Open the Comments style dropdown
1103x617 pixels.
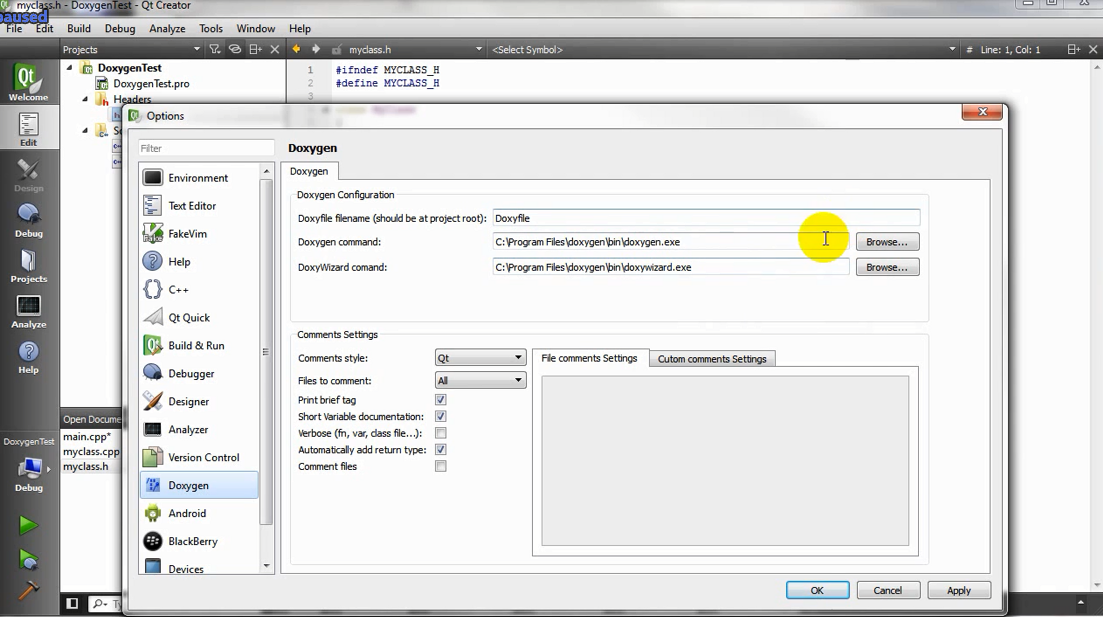pyautogui.click(x=480, y=358)
